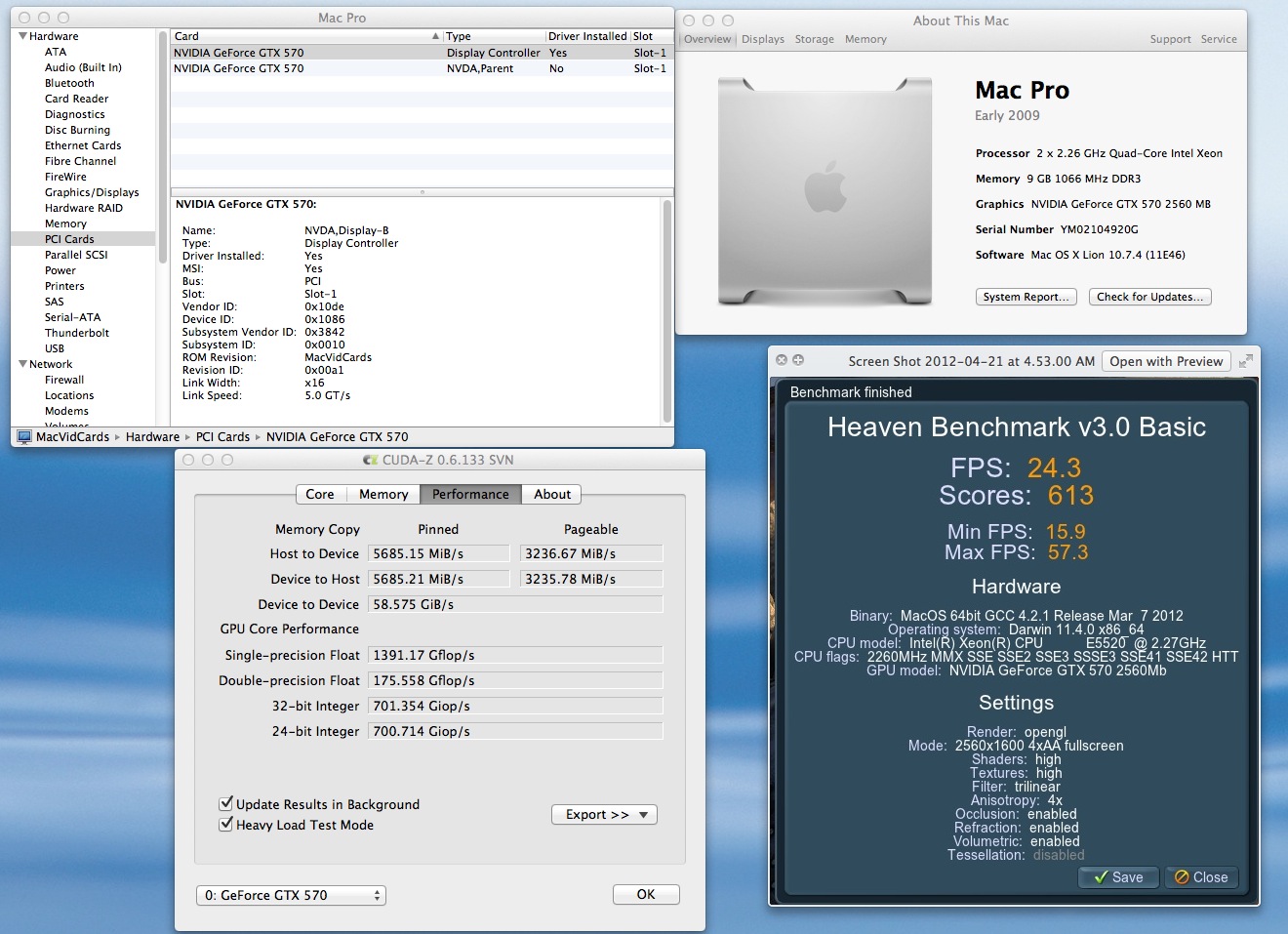Viewport: 1288px width, 934px height.
Task: Open the Export >> dropdown
Action: [605, 814]
